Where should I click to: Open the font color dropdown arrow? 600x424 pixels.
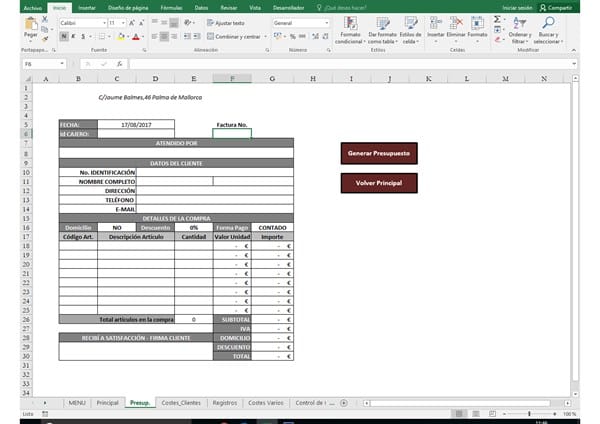(143, 37)
